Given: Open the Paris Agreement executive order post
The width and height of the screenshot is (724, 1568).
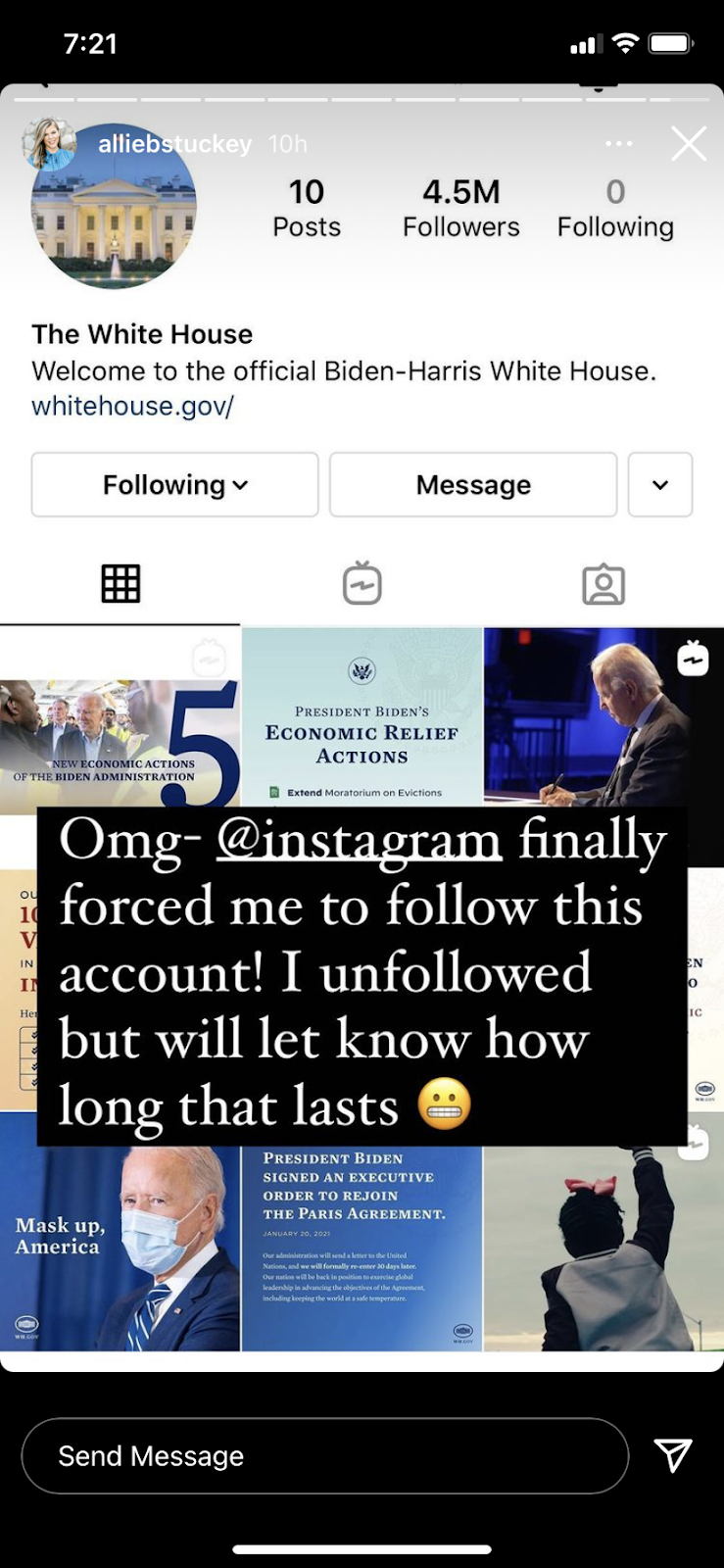Looking at the screenshot, I should coord(362,1249).
